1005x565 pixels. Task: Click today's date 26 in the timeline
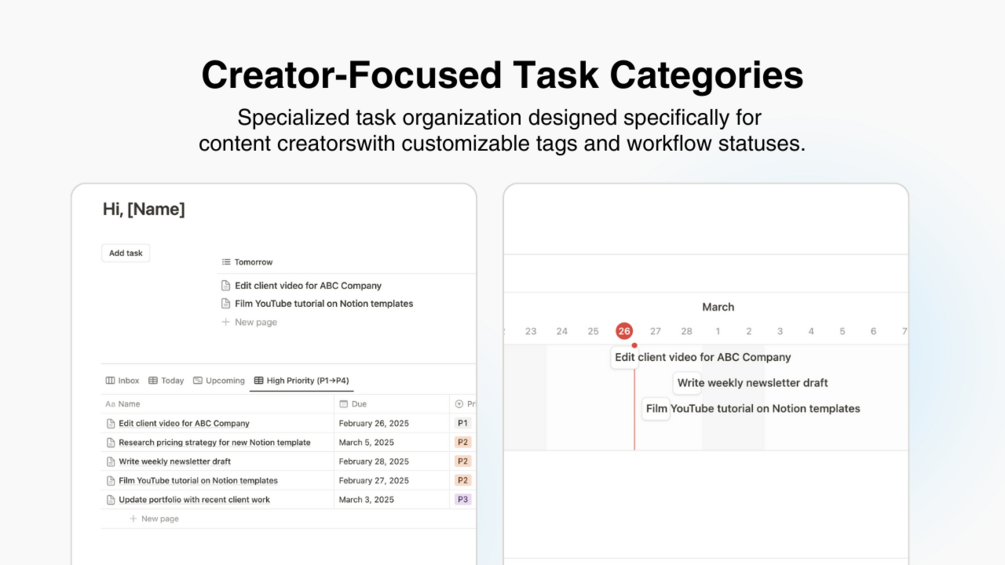[x=624, y=331]
